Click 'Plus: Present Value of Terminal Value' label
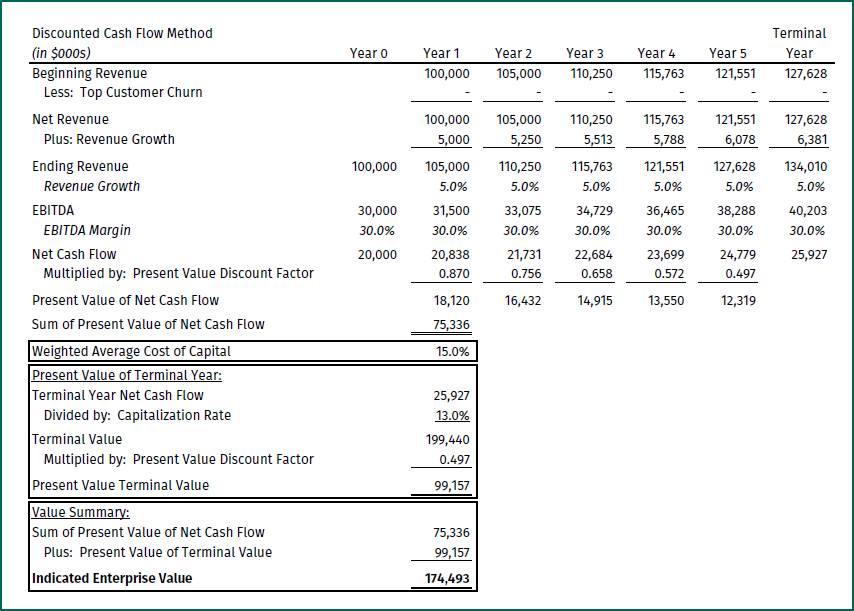The width and height of the screenshot is (854, 611). [x=158, y=552]
